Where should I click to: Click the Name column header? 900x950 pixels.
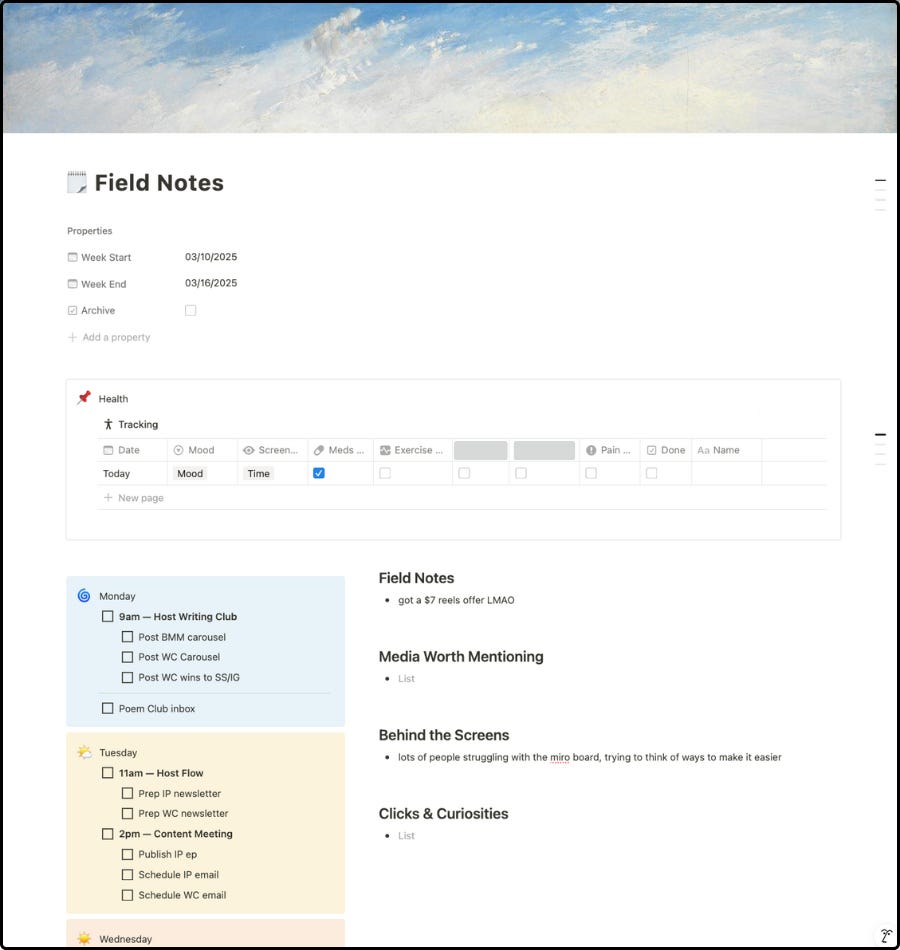click(x=726, y=450)
